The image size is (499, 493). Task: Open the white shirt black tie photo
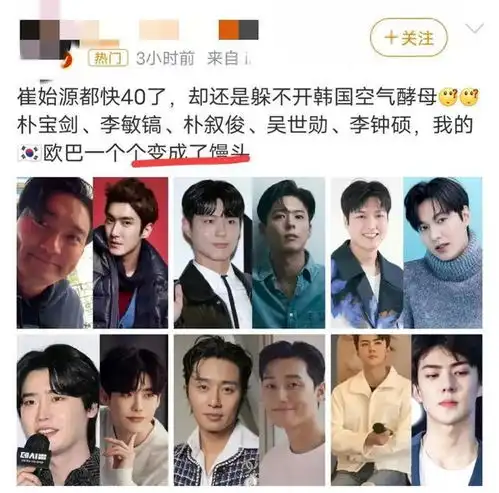(213, 253)
